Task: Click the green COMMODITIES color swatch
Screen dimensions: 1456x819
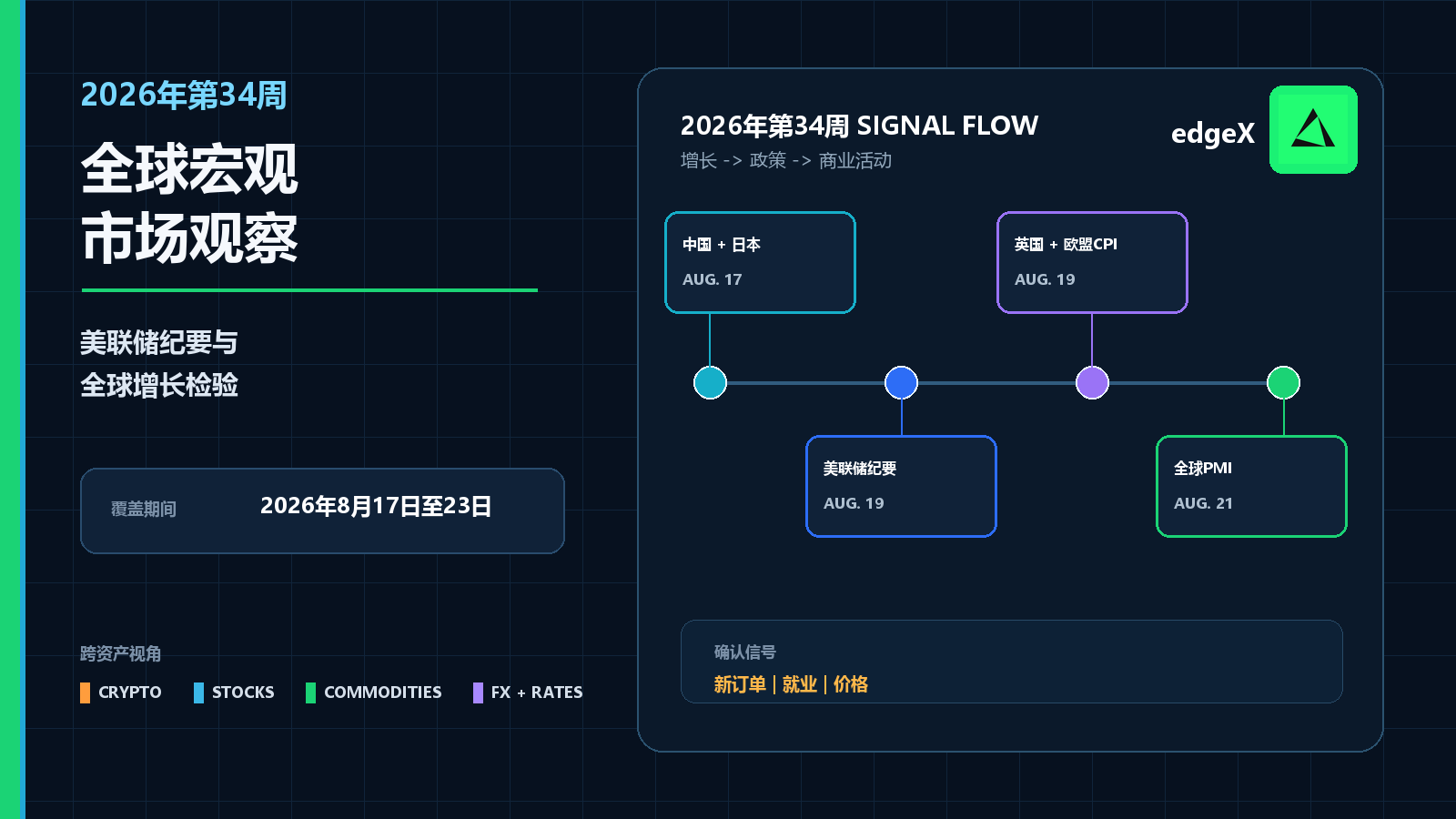Action: (310, 693)
